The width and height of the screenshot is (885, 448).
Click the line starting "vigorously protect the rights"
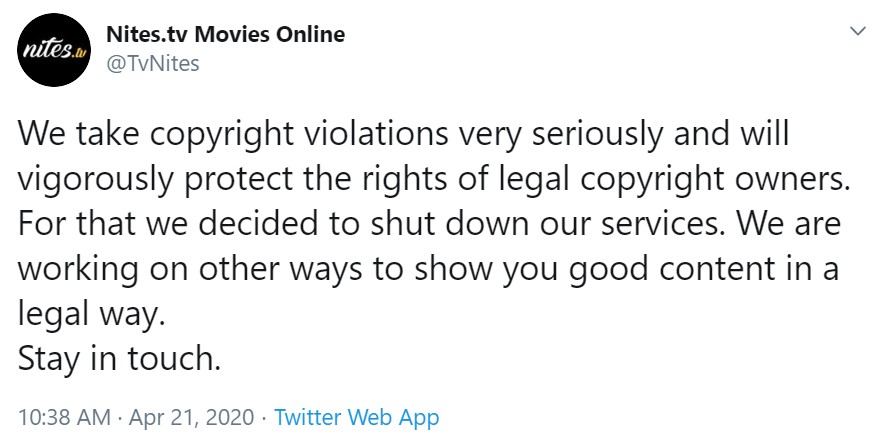[433, 179]
